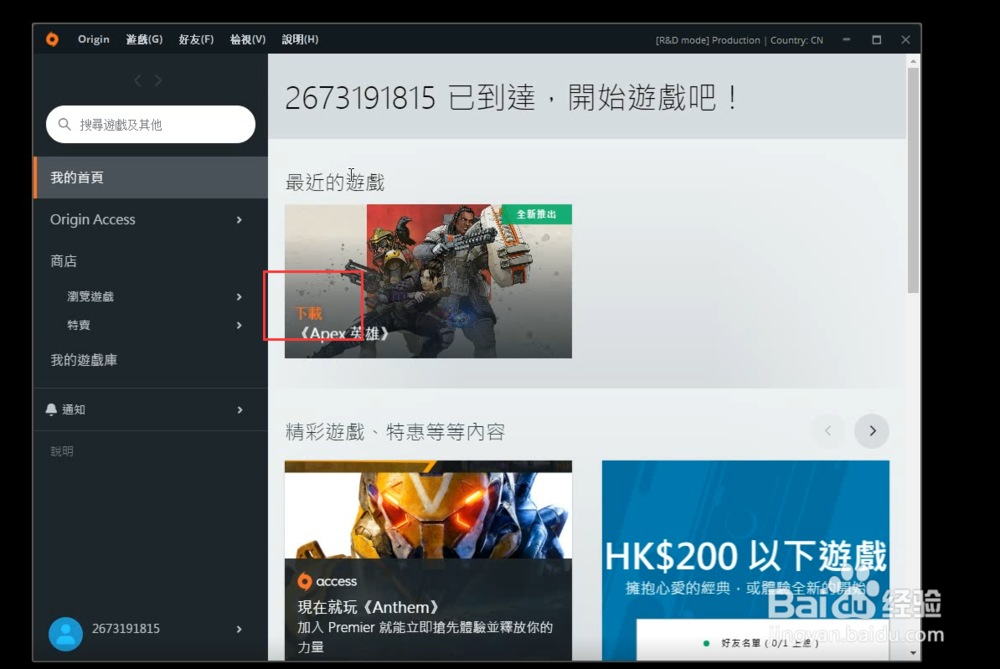1000x669 pixels.
Task: Open the 檢視(V) menu
Action: coord(247,40)
